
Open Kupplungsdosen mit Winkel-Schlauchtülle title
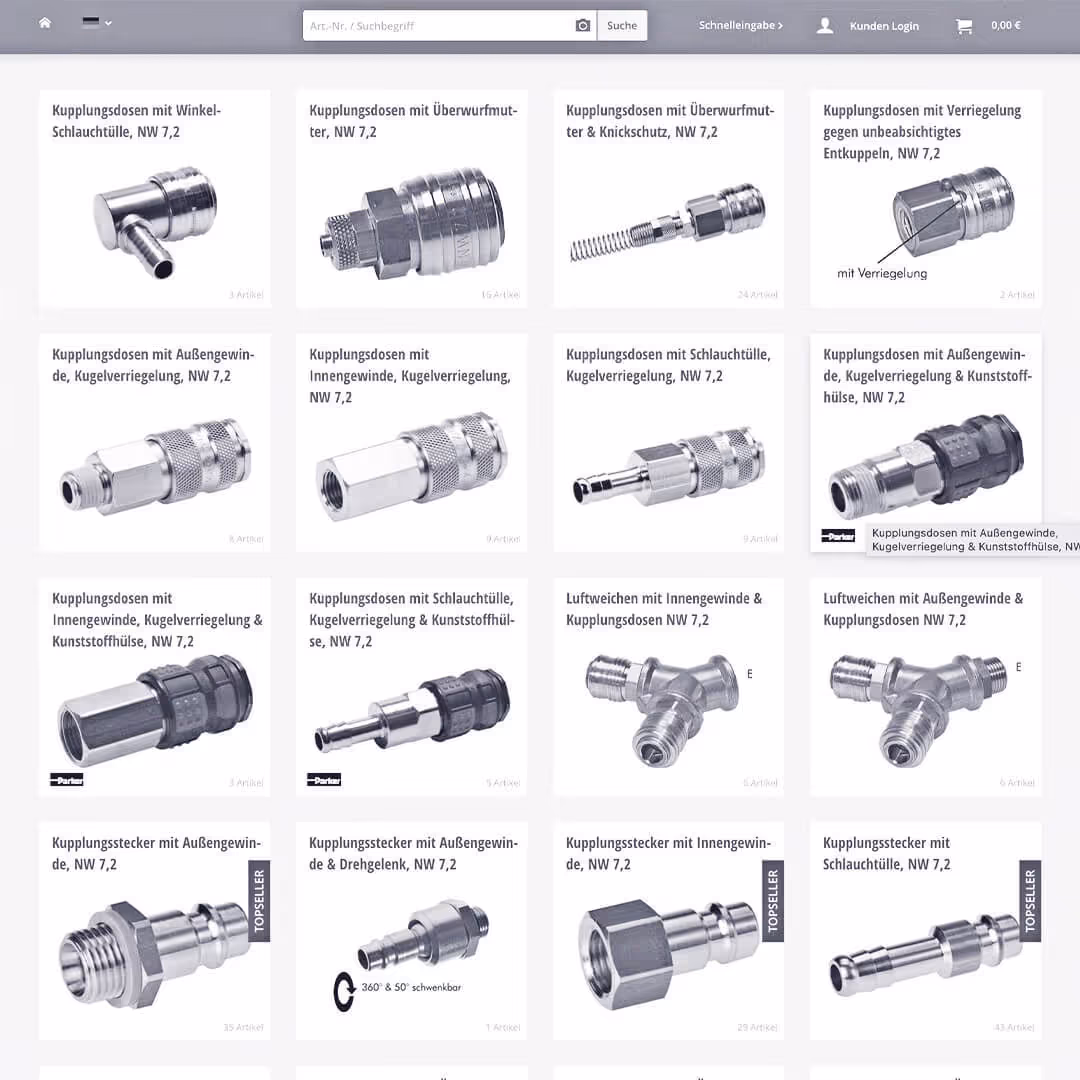(136, 121)
